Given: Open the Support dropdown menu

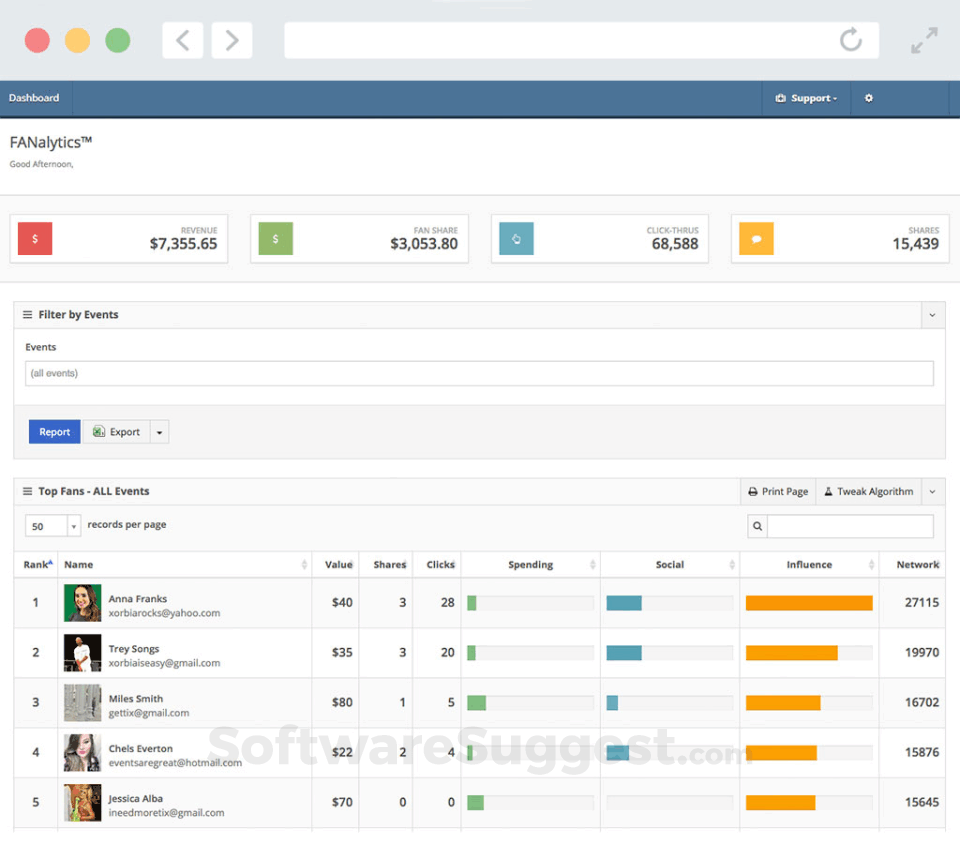Looking at the screenshot, I should click(x=806, y=98).
